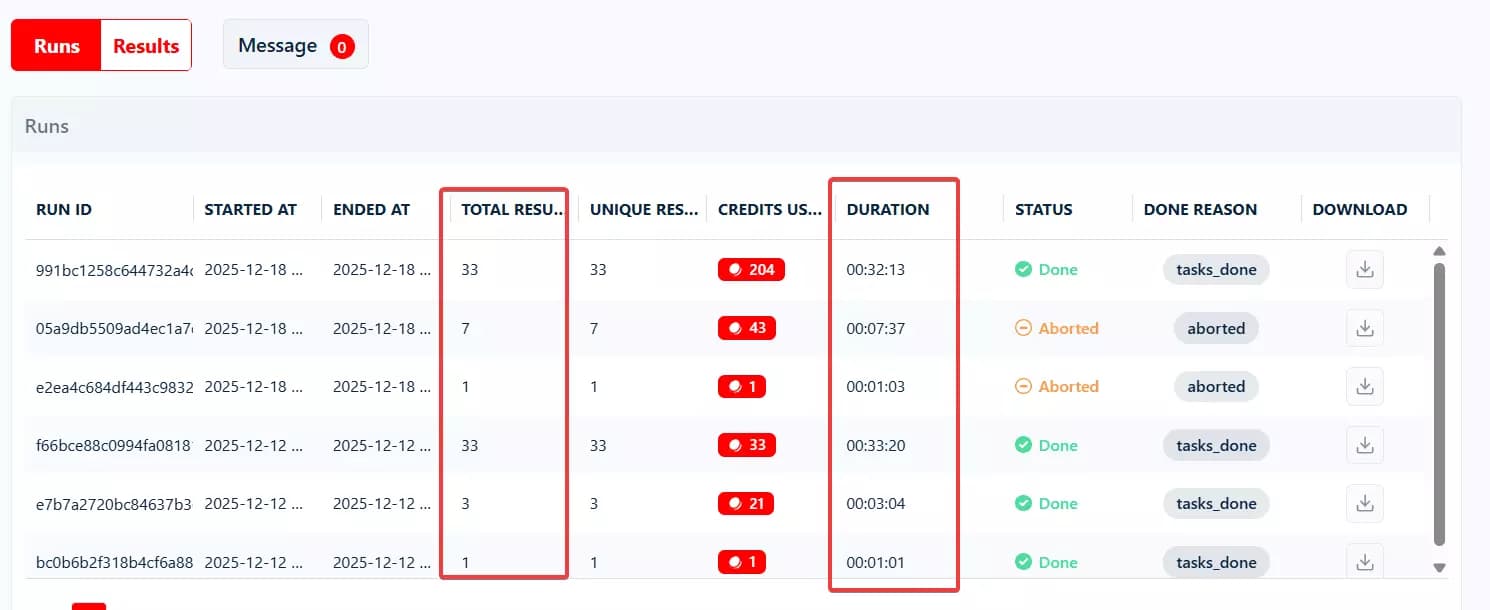Switch to the Runs tab
1490x610 pixels.
click(56, 46)
